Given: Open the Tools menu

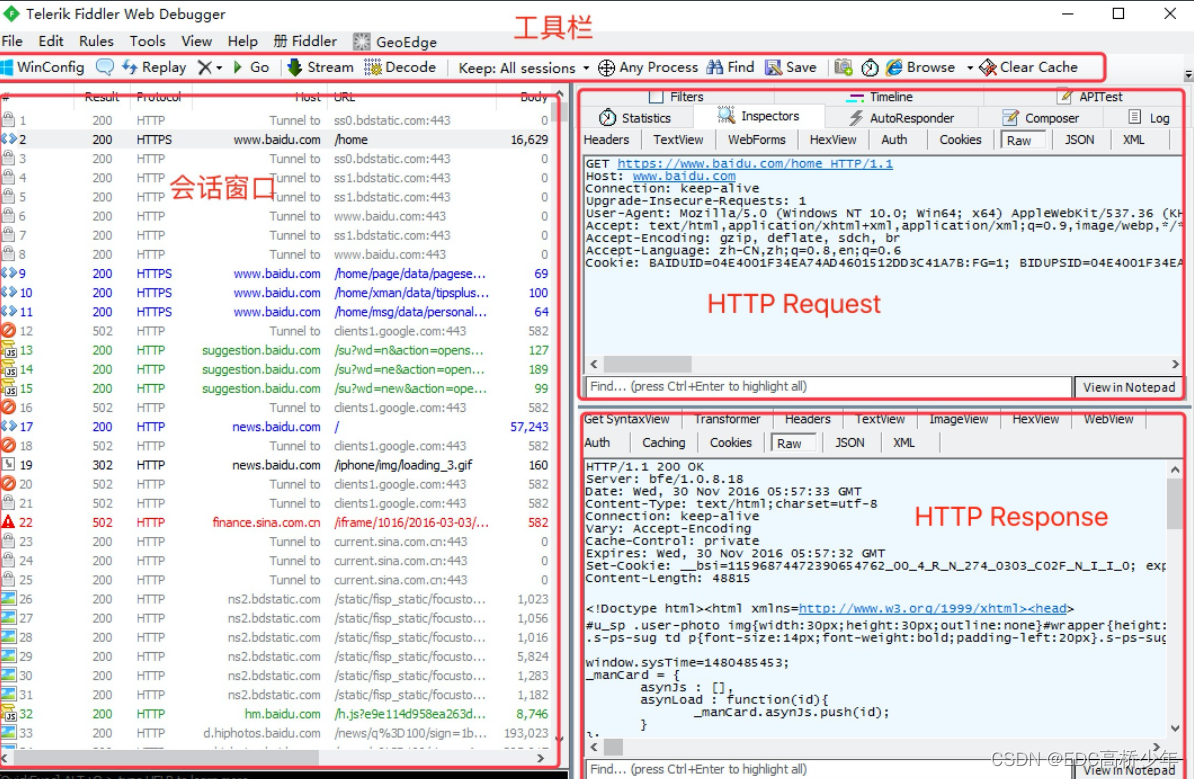Looking at the screenshot, I should (x=147, y=41).
